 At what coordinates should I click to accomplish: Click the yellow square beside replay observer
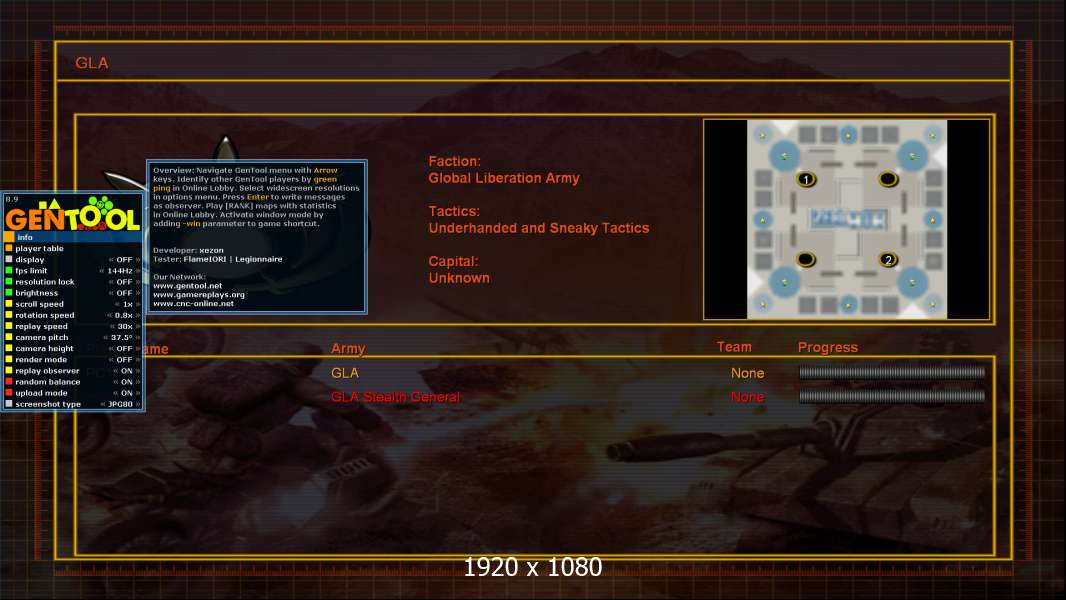[9, 370]
